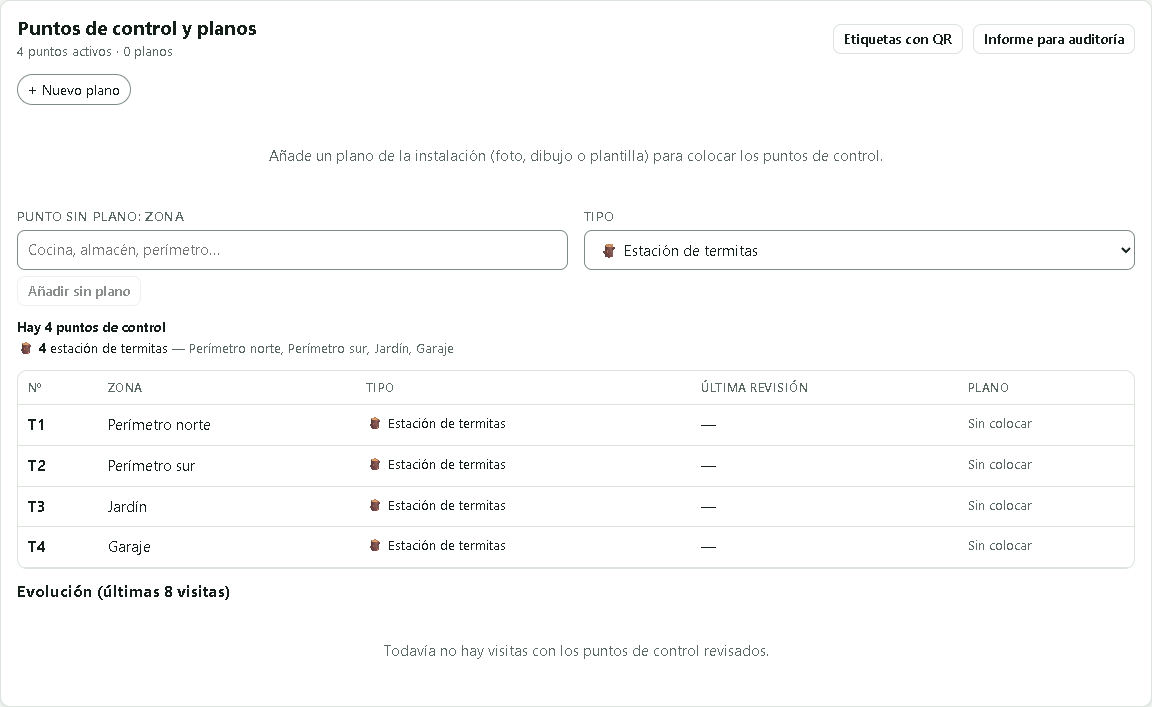Click the termite station icon in row T3

point(375,506)
